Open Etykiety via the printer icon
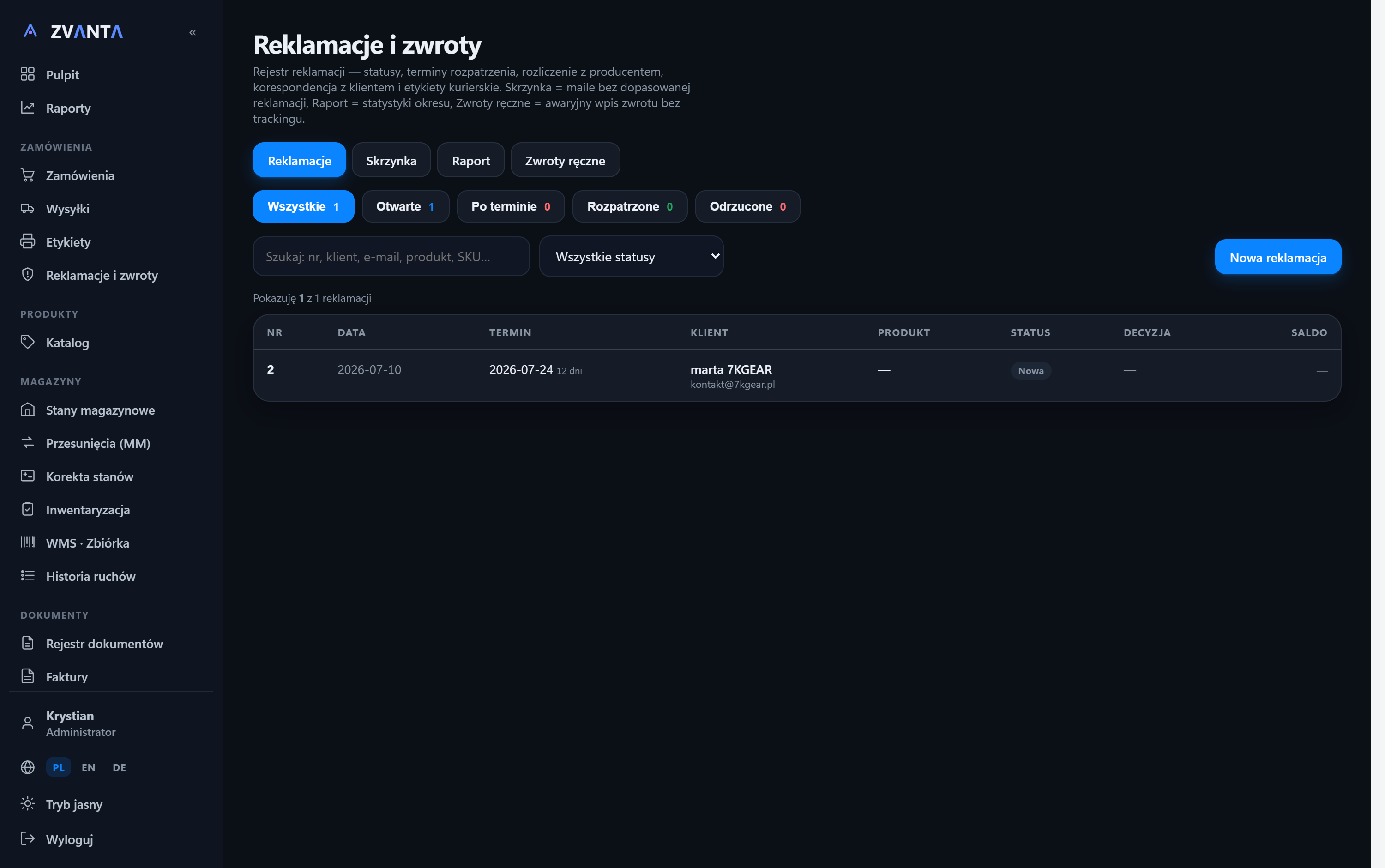Viewport: 1385px width, 868px height. 28,241
